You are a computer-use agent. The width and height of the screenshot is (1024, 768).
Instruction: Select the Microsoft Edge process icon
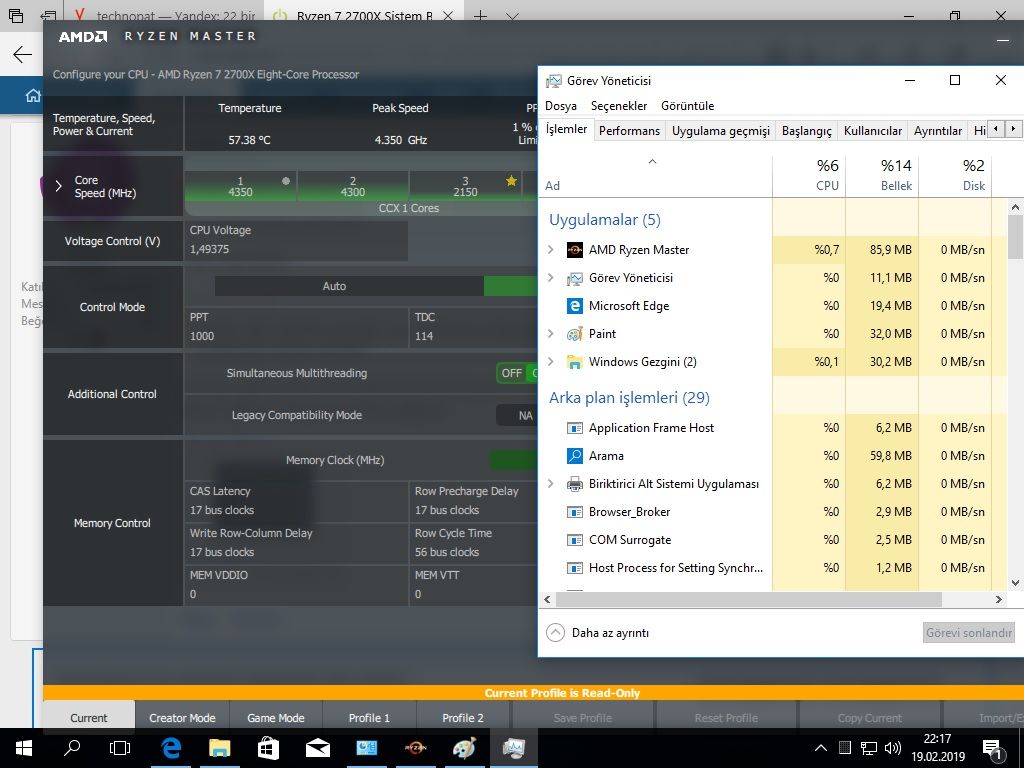pos(574,306)
